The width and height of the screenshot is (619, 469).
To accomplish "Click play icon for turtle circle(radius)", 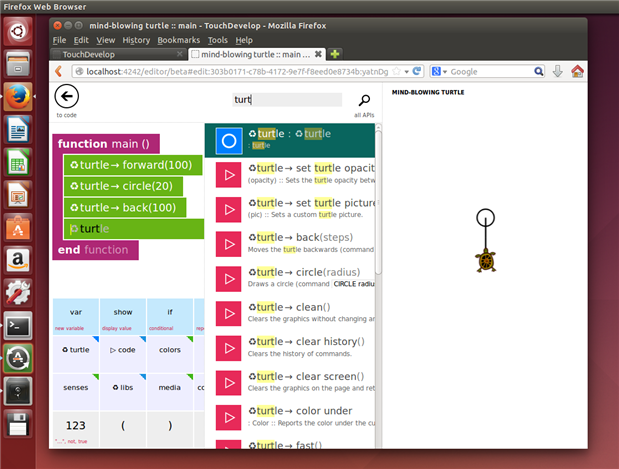I will pos(228,279).
